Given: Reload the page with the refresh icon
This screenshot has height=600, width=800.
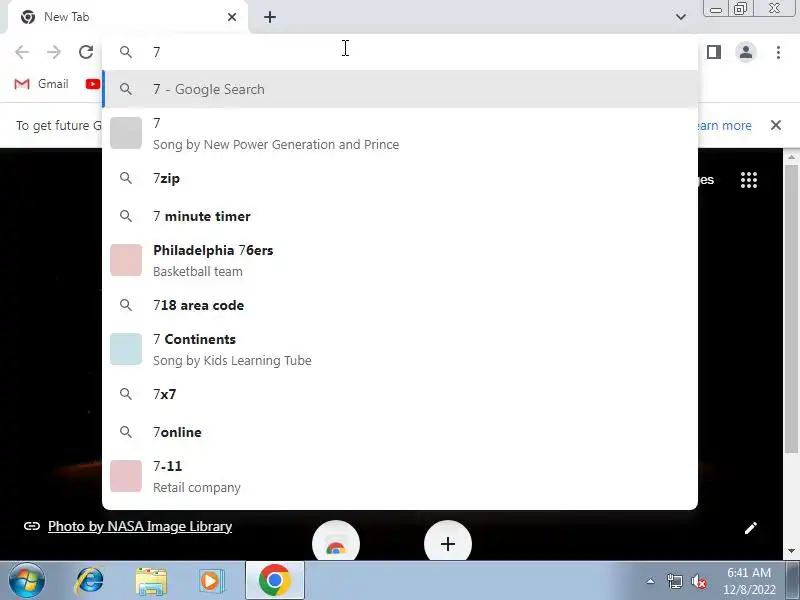Looking at the screenshot, I should pyautogui.click(x=86, y=52).
